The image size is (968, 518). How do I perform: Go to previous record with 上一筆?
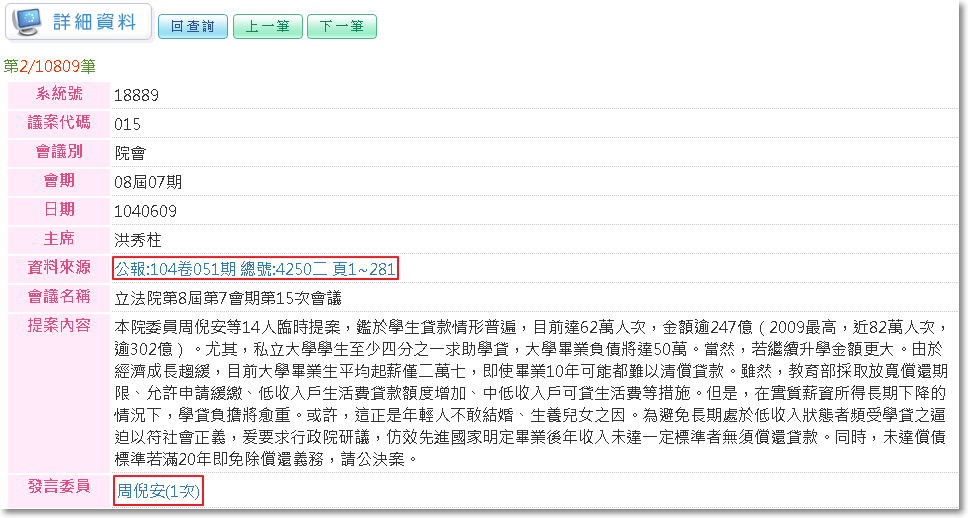coord(267,27)
